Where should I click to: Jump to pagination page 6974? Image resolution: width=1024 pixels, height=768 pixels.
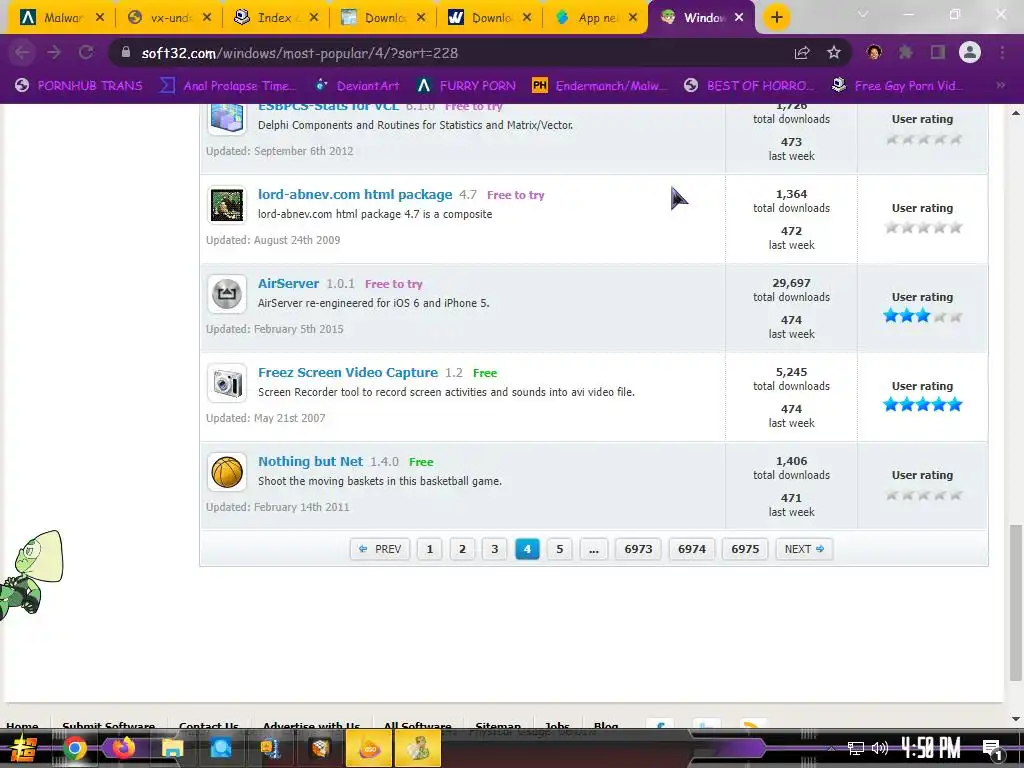coord(692,549)
